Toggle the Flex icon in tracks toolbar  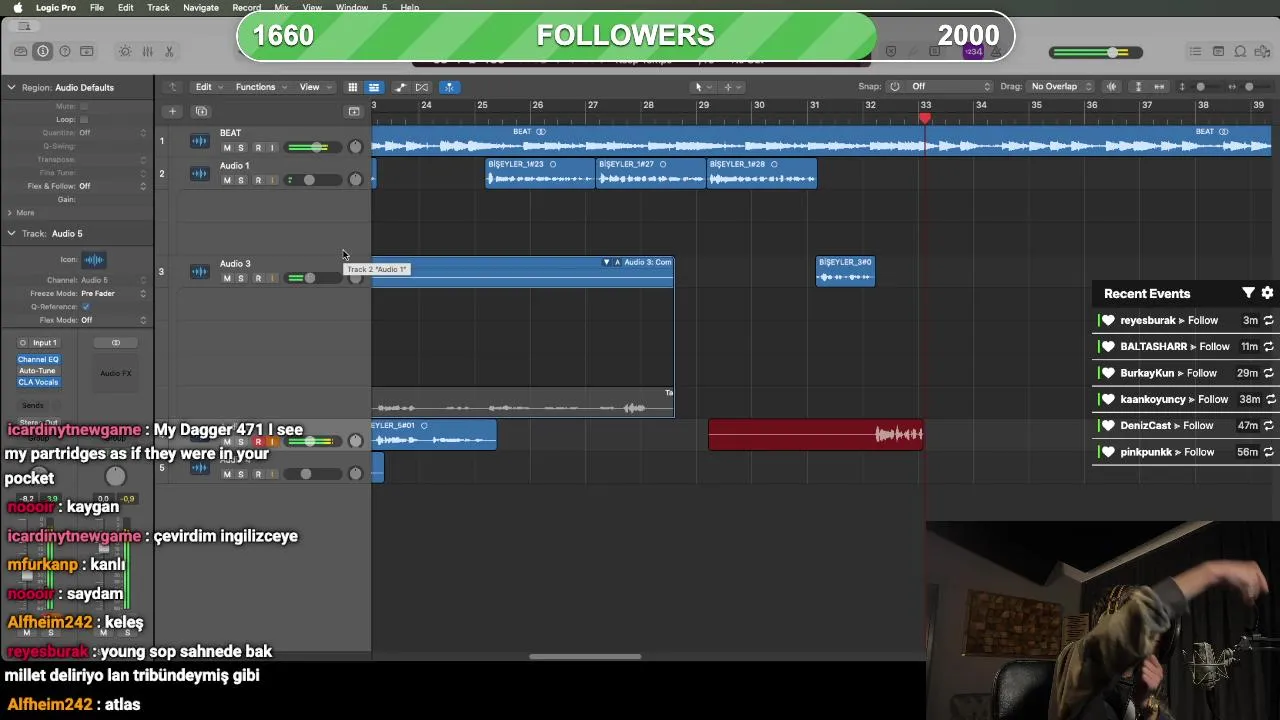[422, 87]
